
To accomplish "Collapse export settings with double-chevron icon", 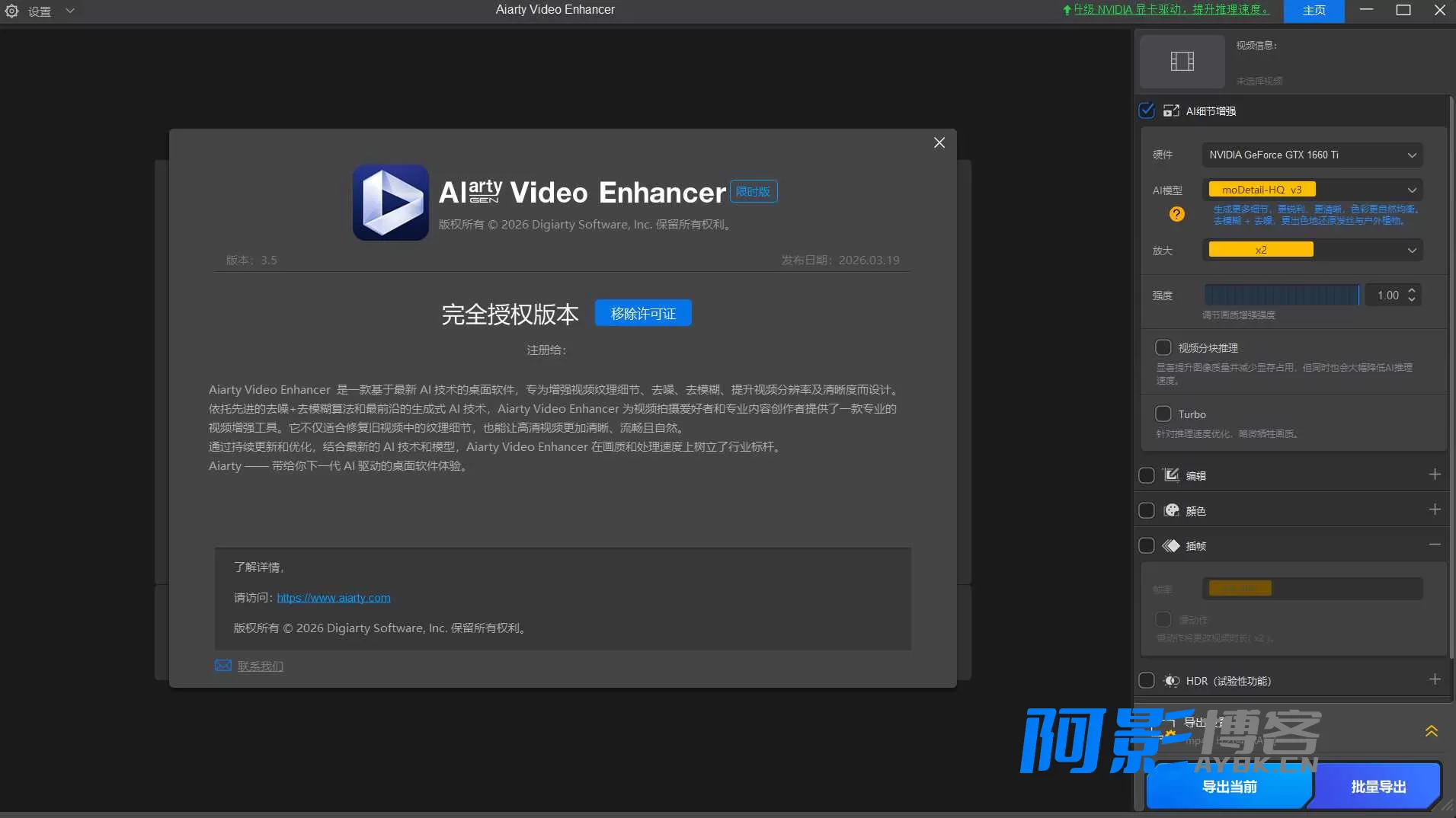I will (x=1431, y=731).
